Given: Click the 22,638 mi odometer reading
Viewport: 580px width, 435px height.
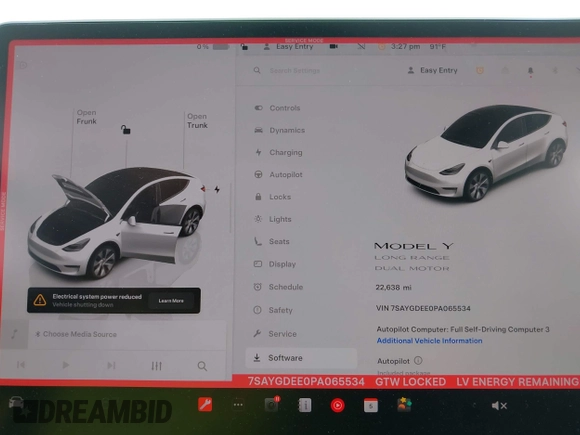Looking at the screenshot, I should click(393, 287).
